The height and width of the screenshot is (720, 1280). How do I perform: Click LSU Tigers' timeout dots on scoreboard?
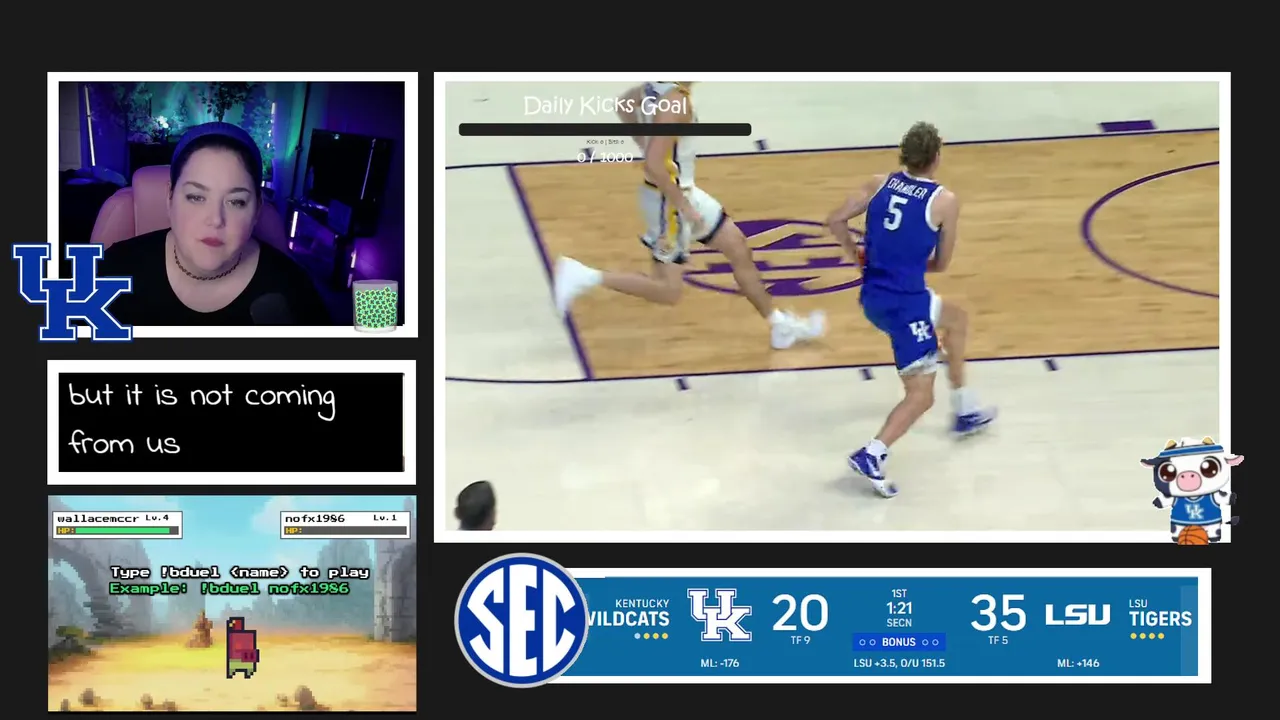click(1146, 636)
